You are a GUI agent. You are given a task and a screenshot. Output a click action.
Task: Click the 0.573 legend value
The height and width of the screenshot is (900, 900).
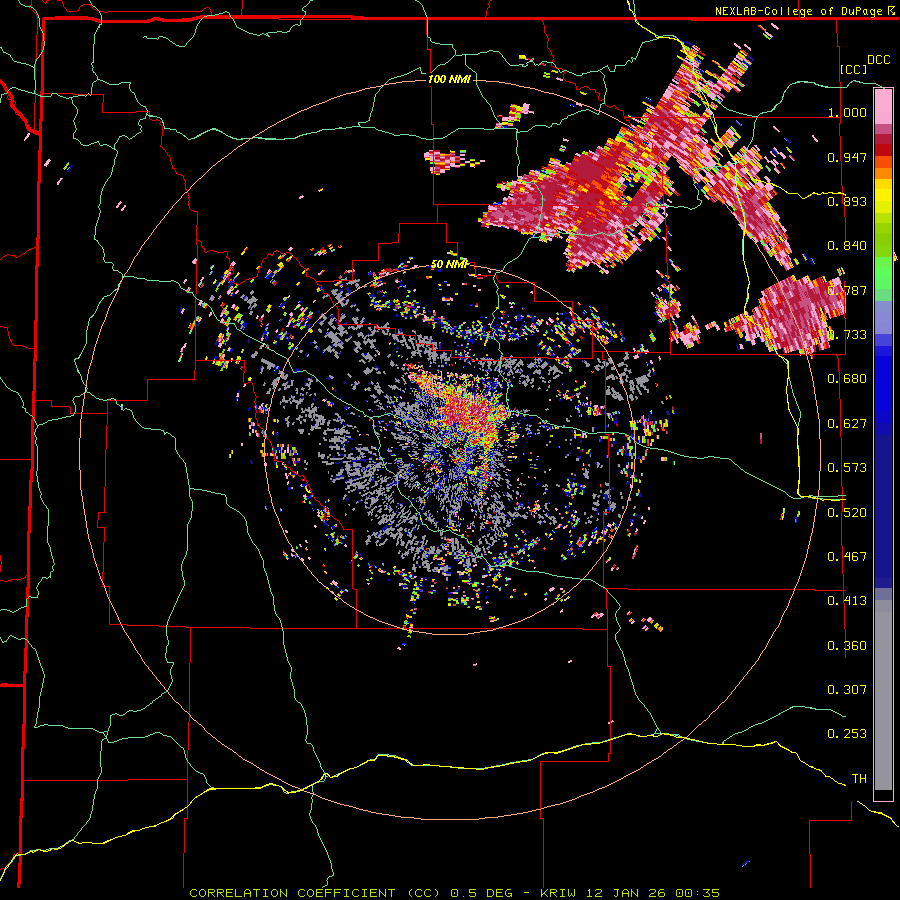[x=847, y=468]
